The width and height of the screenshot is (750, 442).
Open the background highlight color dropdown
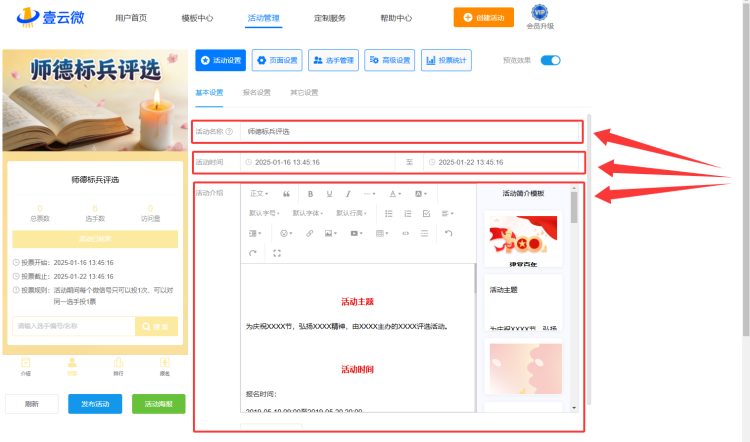[421, 194]
